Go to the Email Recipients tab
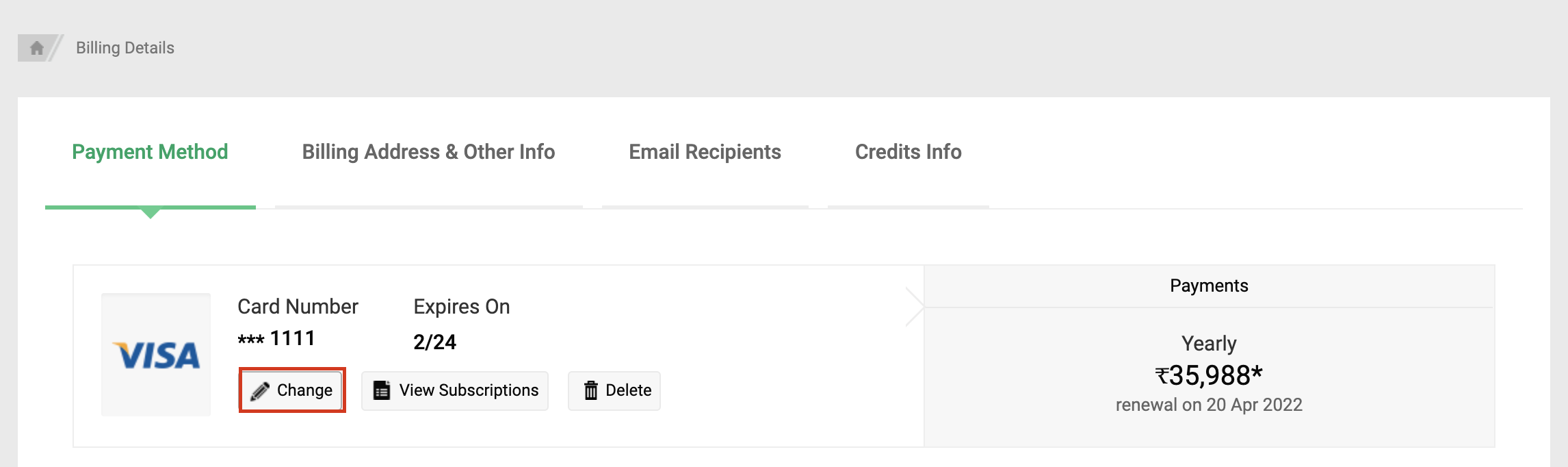 (705, 152)
